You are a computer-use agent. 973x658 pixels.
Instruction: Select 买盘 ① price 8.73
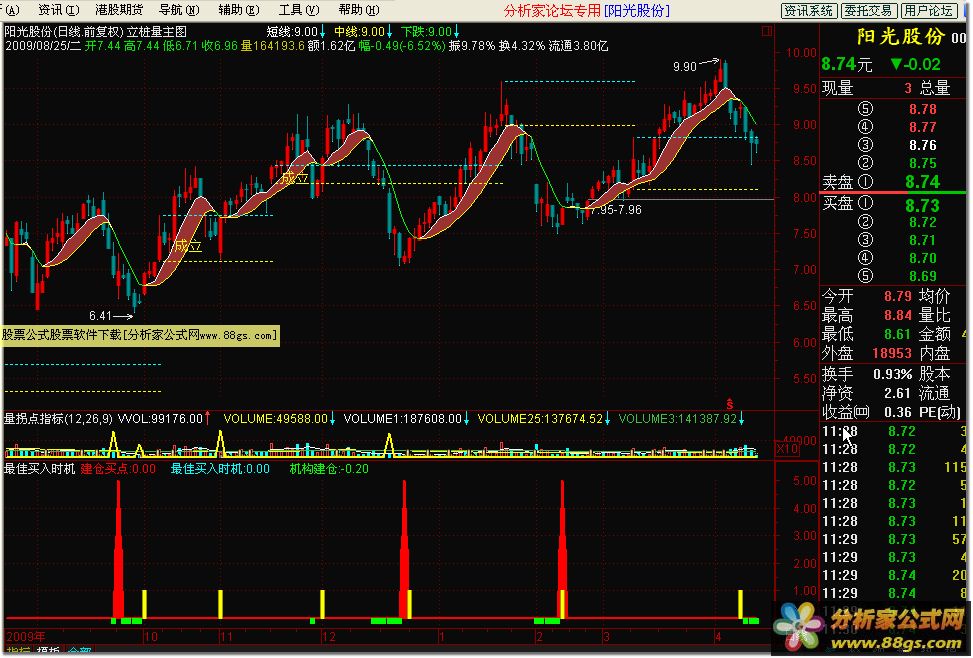(922, 205)
